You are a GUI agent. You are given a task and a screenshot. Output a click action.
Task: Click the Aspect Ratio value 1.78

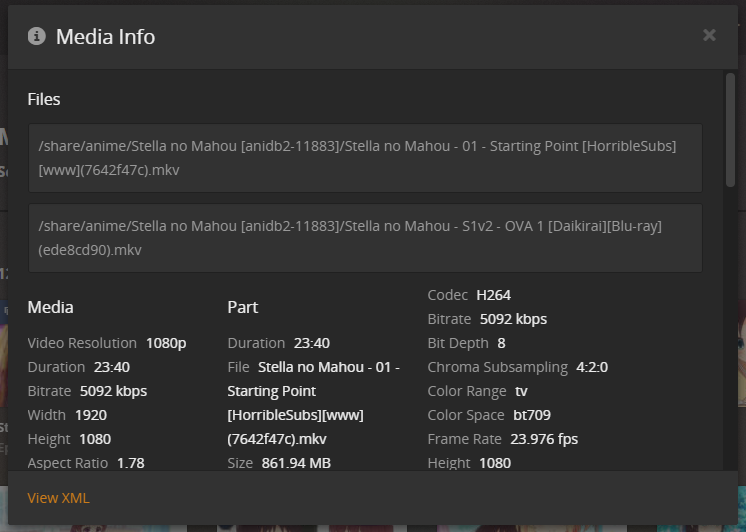[131, 463]
